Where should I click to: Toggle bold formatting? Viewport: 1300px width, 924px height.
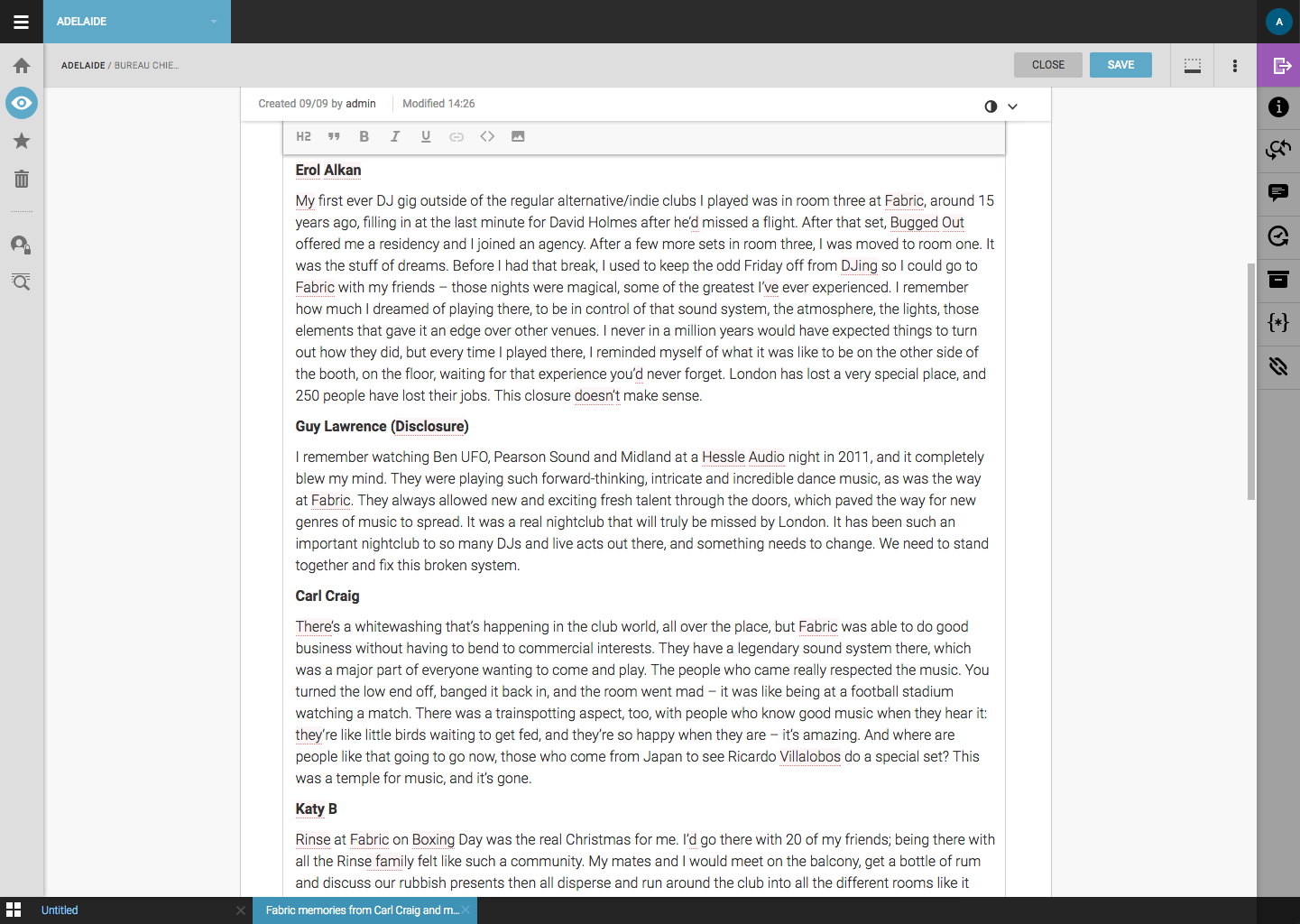(x=364, y=136)
